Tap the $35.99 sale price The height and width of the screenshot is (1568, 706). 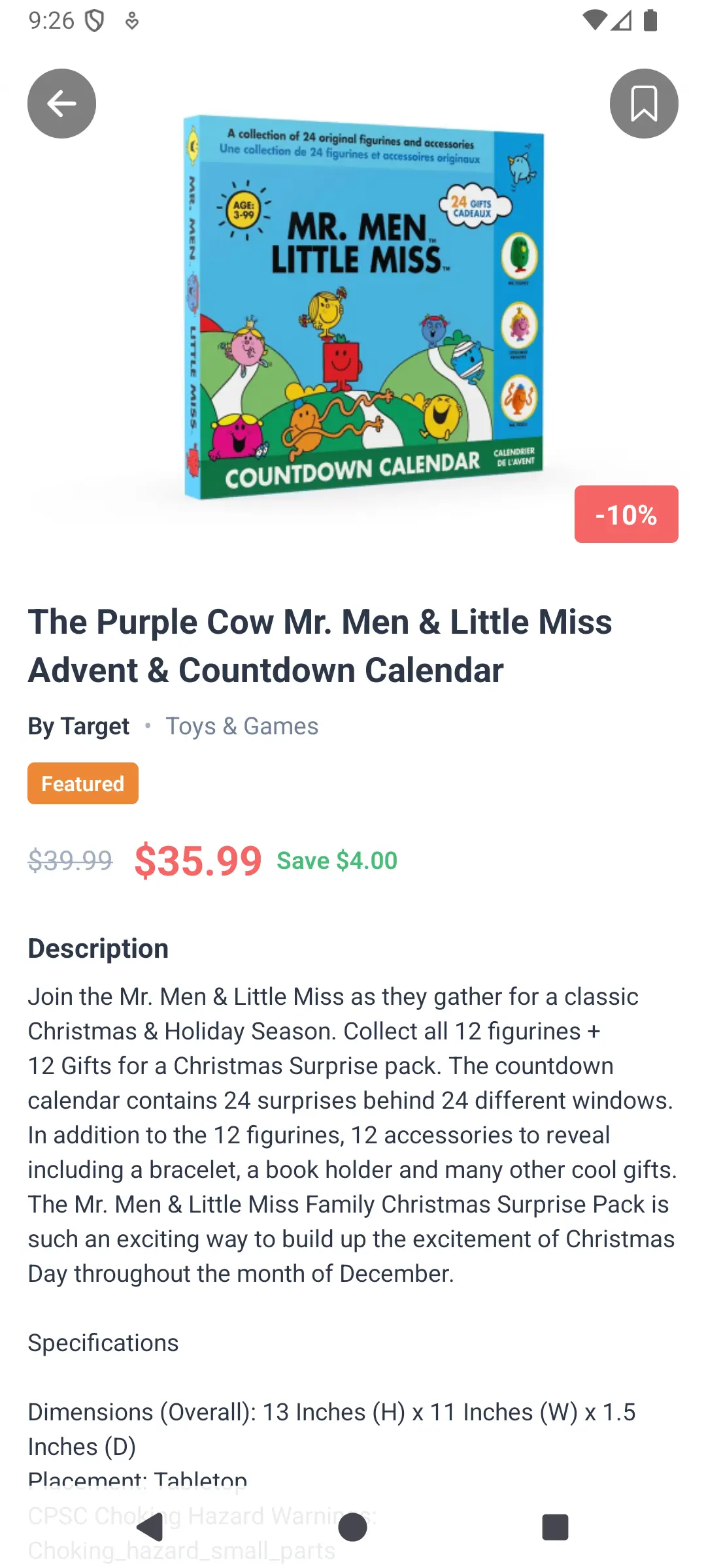[x=197, y=860]
